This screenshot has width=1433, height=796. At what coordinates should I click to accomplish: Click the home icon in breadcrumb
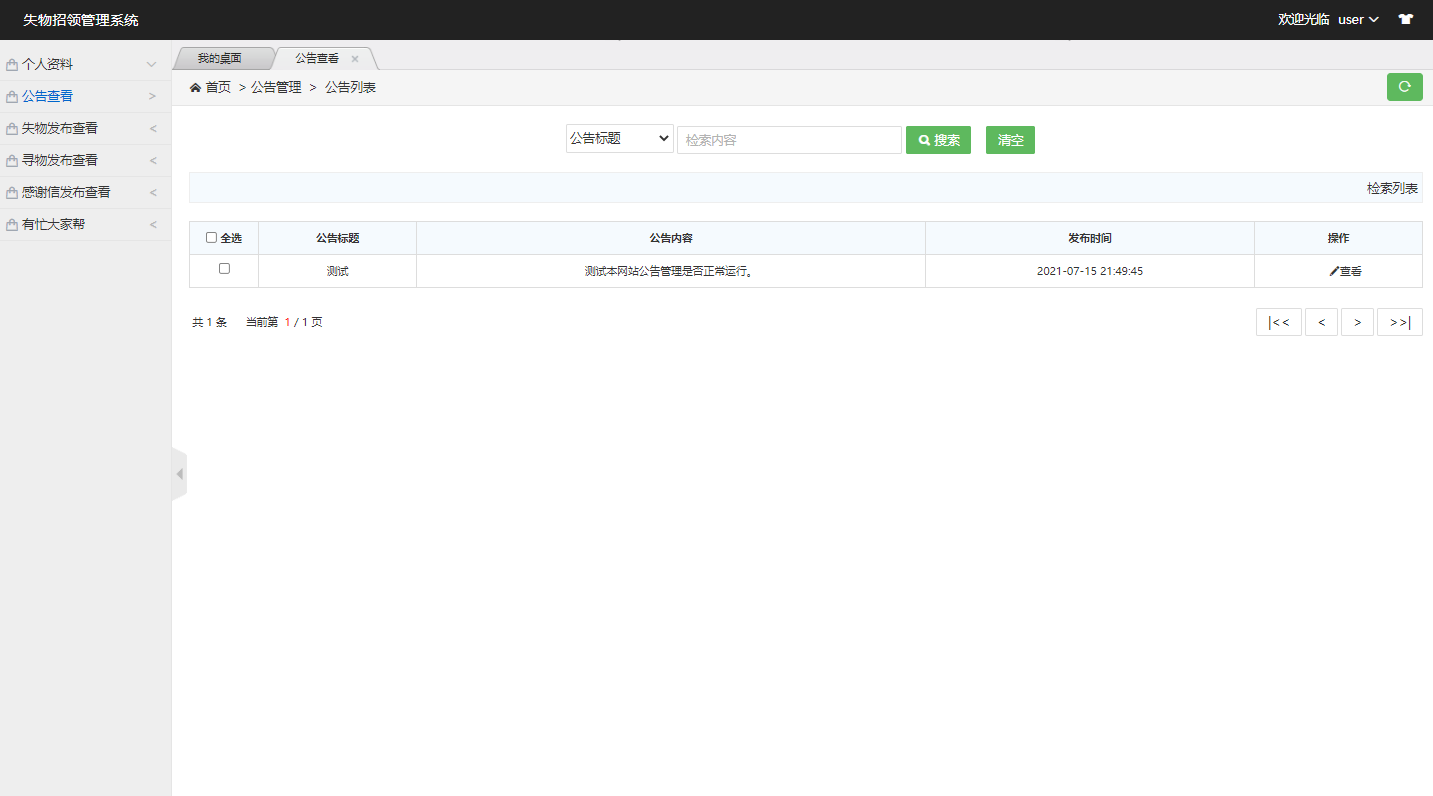196,88
